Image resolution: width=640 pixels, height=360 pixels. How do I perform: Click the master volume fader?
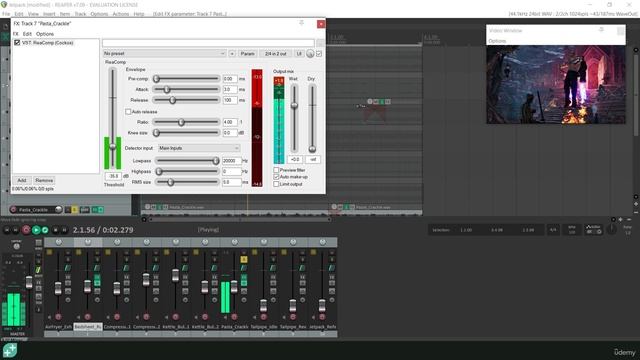[29, 282]
